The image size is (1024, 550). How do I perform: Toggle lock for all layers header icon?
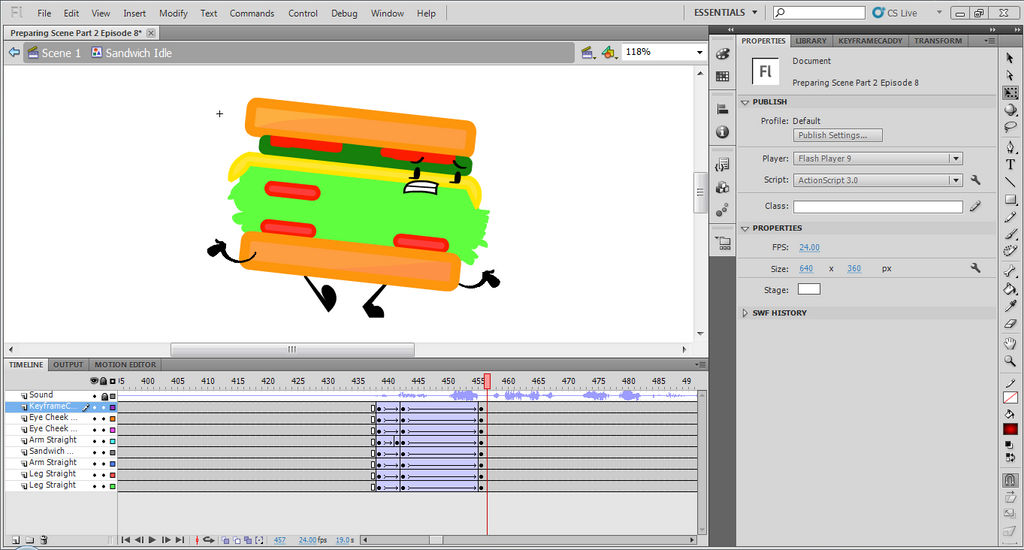103,381
